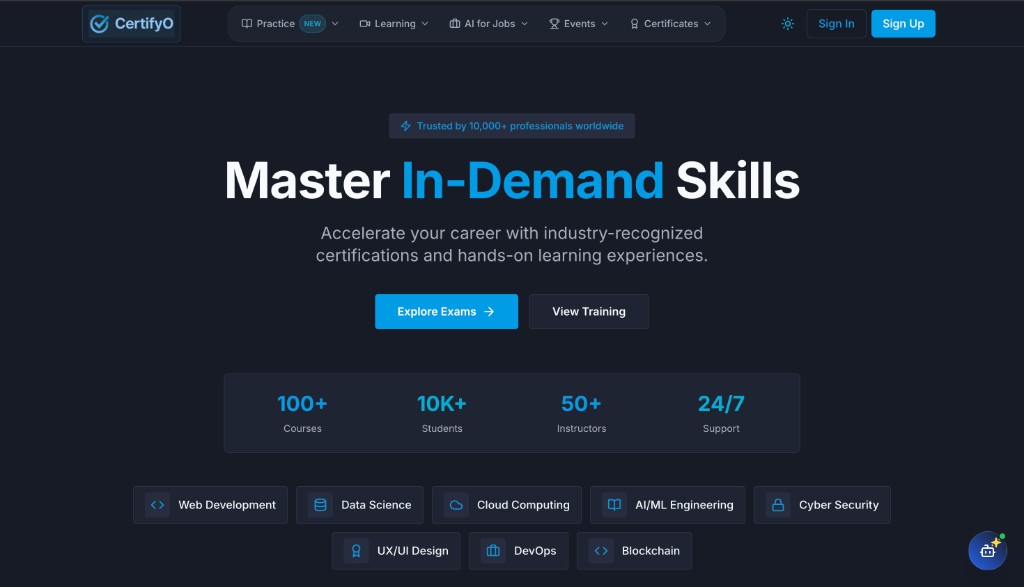Select the Web Development category label
This screenshot has height=587, width=1024.
click(227, 505)
